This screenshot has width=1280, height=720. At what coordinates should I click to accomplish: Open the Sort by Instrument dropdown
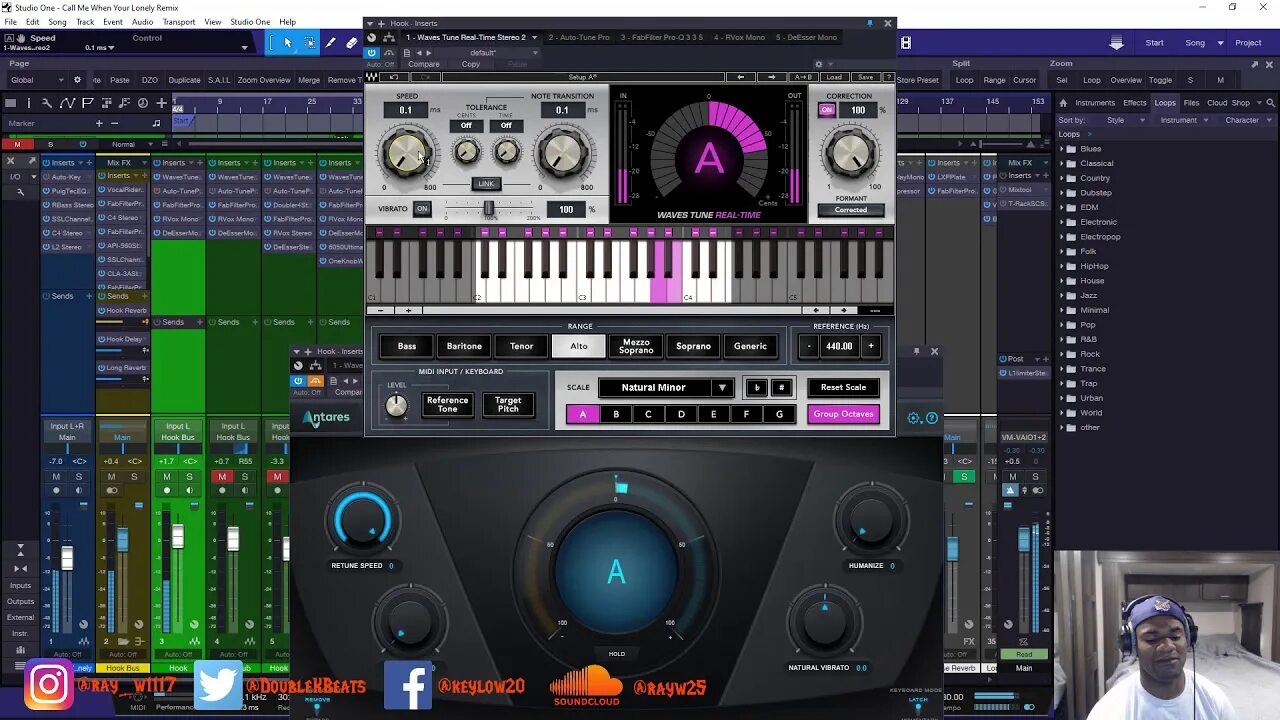click(1185, 120)
